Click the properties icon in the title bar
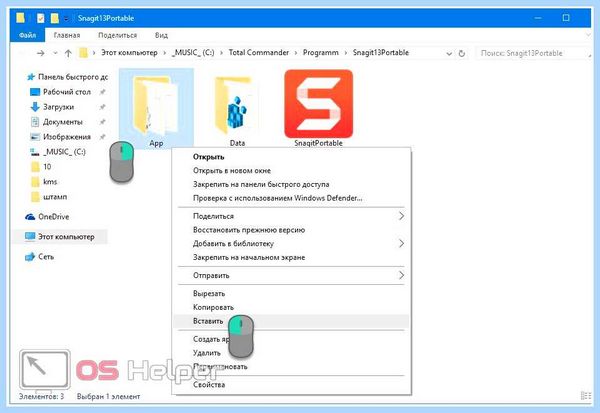 click(41, 18)
